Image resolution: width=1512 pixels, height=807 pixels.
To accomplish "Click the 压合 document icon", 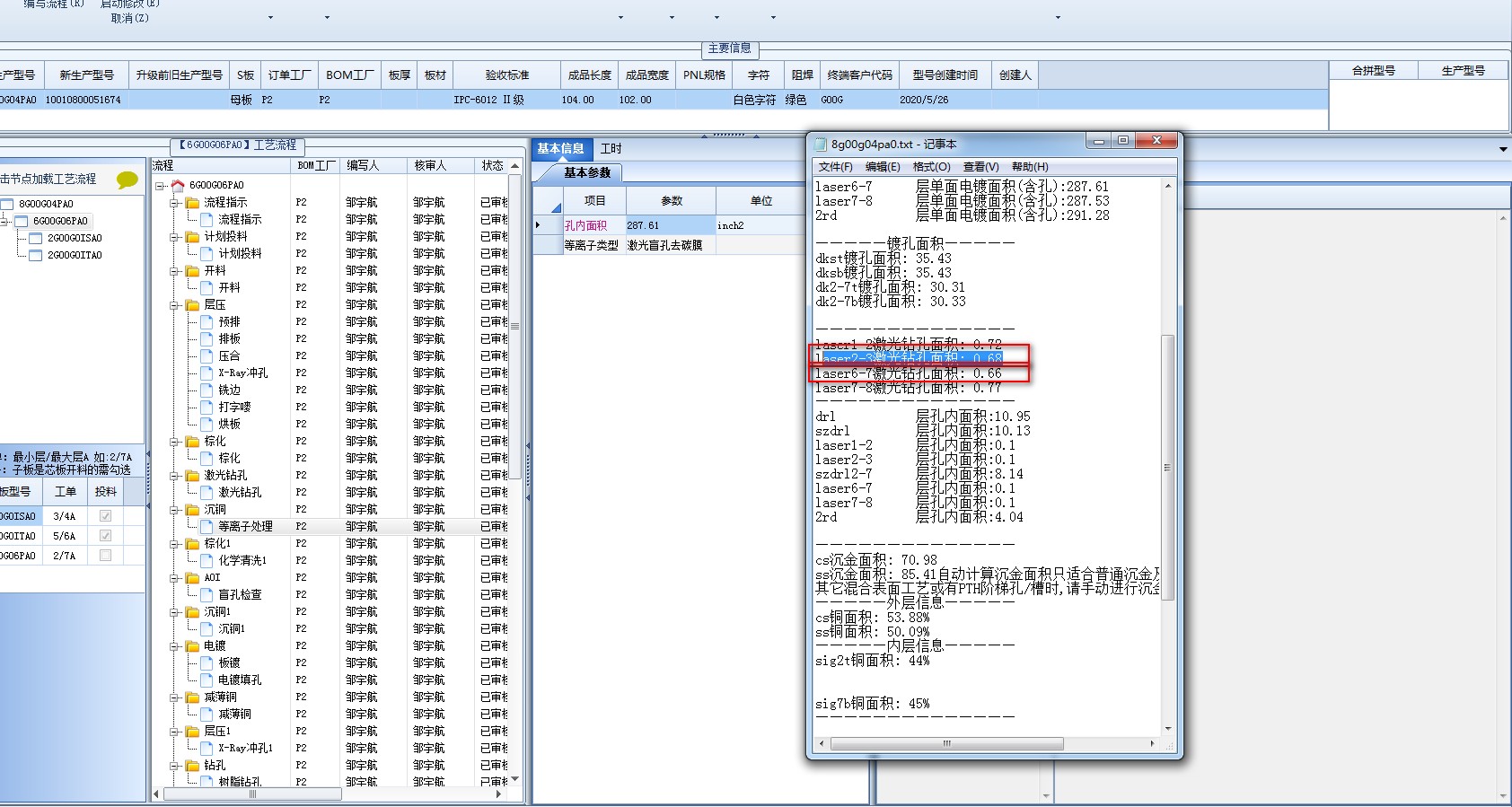I will pyautogui.click(x=207, y=356).
